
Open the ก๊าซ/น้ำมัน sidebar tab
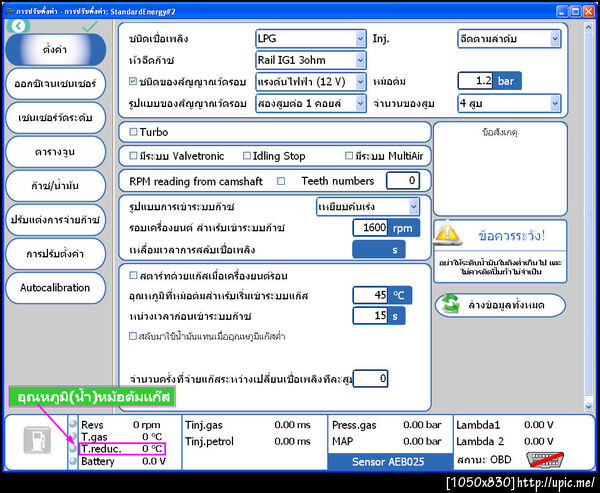click(x=55, y=186)
